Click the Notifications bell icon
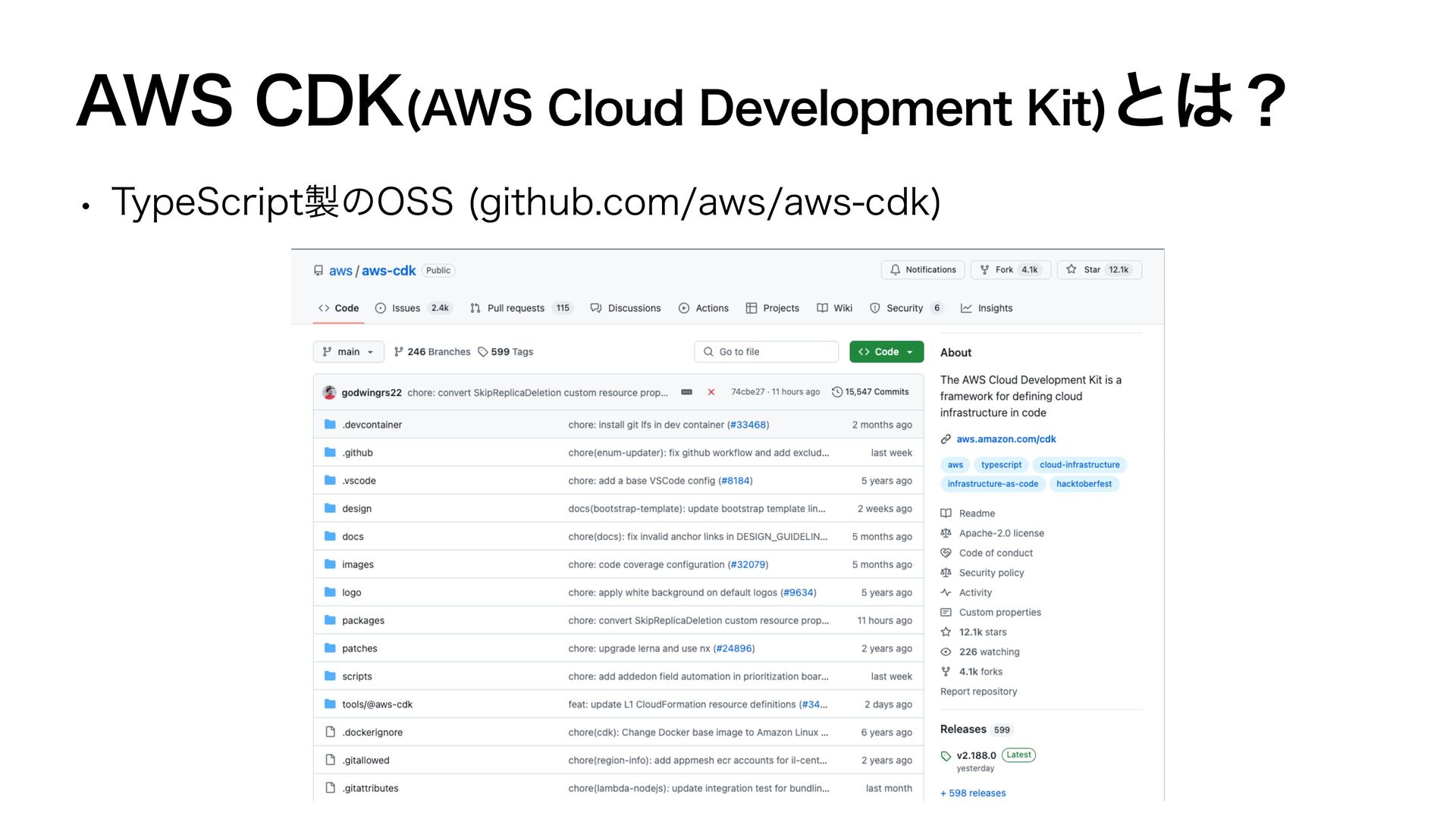Viewport: 1456px width, 819px height. [895, 270]
